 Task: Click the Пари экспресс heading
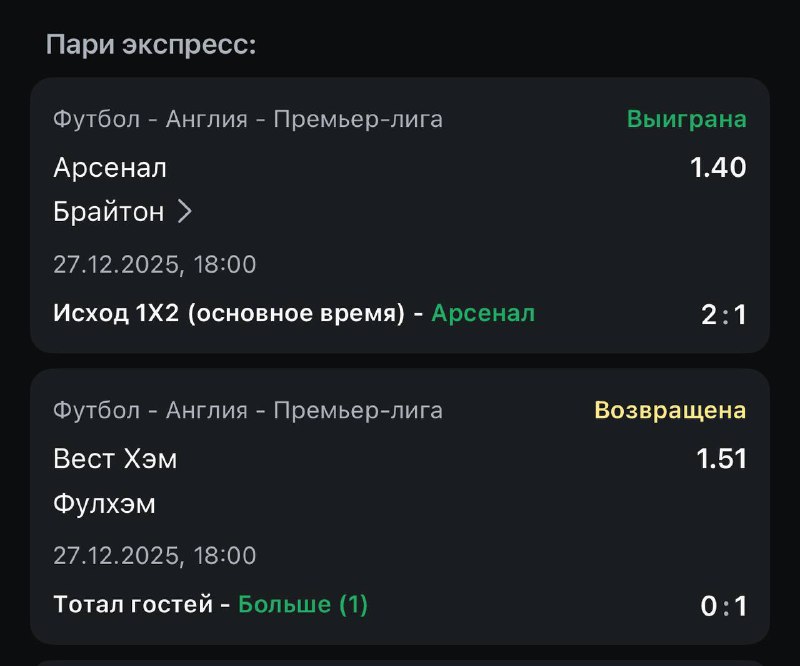click(151, 45)
